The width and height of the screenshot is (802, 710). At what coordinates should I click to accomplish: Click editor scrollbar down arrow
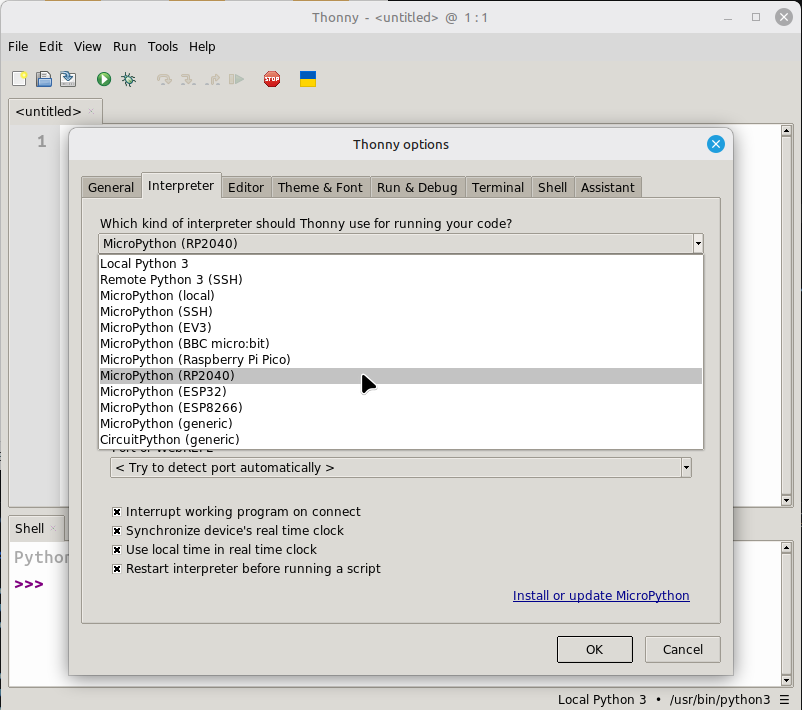(x=787, y=500)
